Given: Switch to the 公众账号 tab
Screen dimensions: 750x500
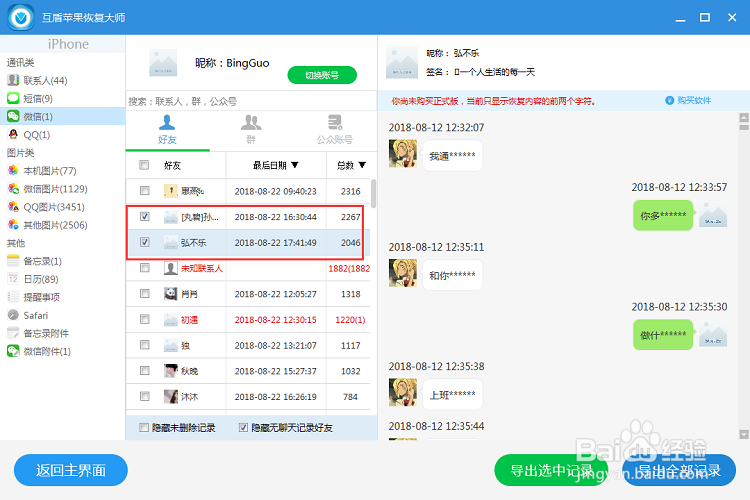Looking at the screenshot, I should point(334,130).
